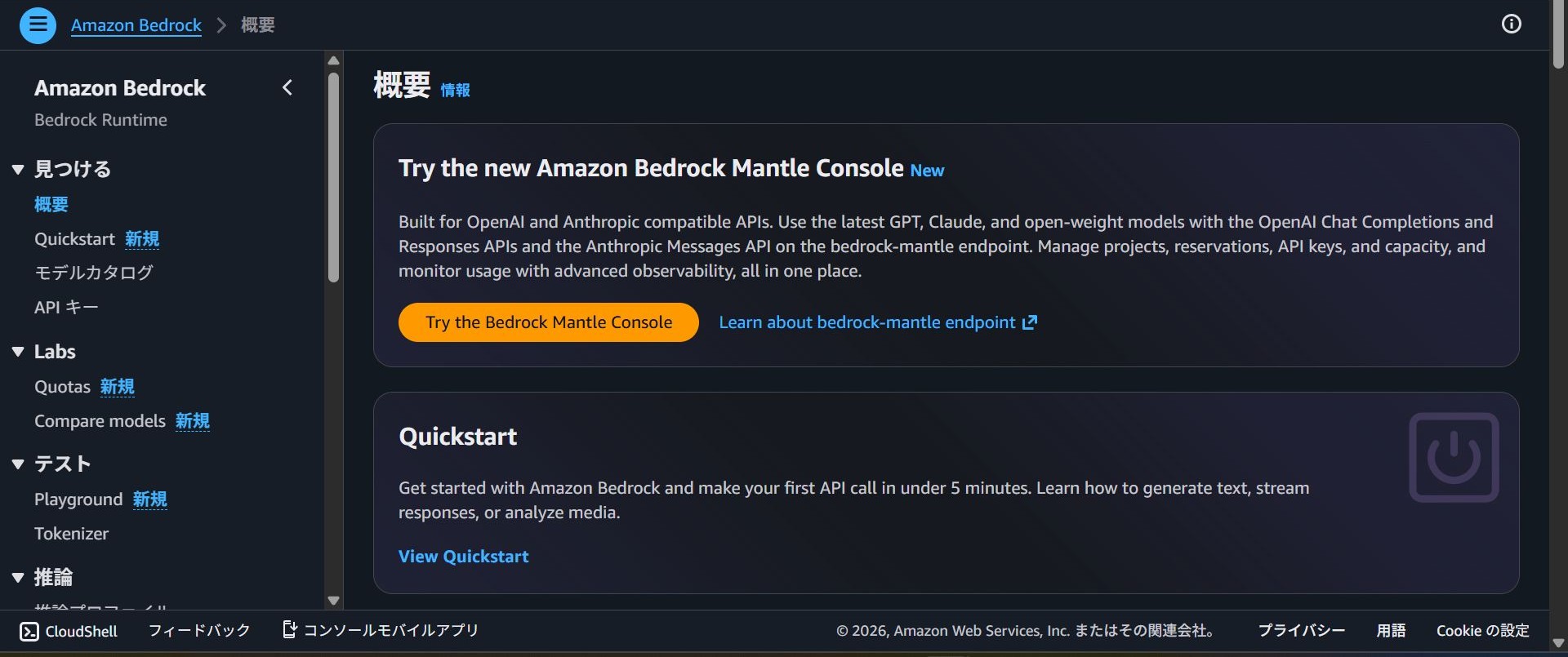
Task: Click the main page vertical scrollbar thumb
Action: click(x=1558, y=34)
